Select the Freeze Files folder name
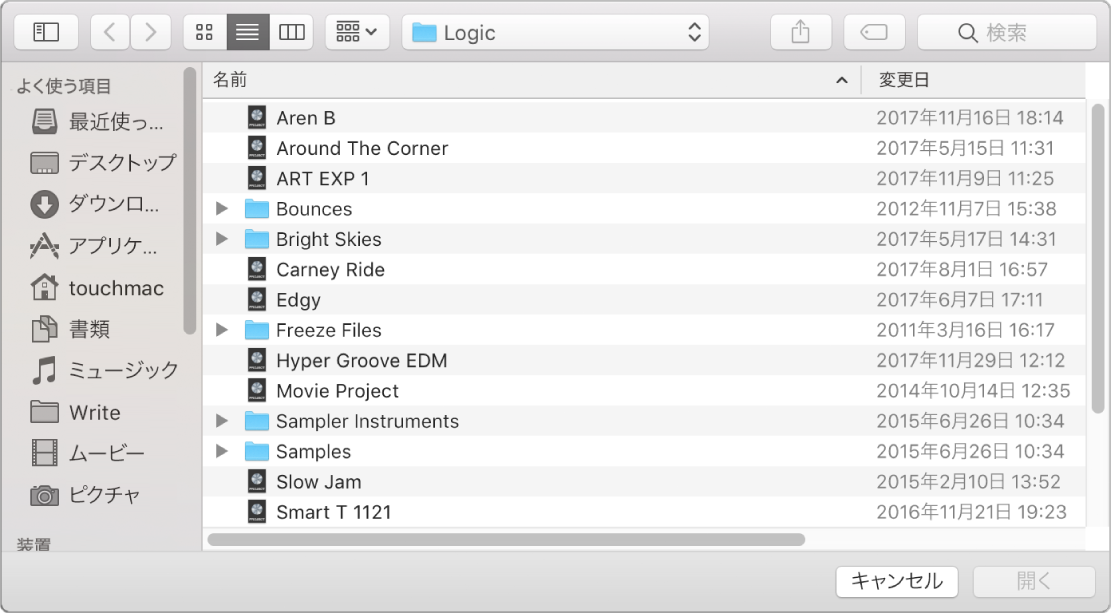 329,330
